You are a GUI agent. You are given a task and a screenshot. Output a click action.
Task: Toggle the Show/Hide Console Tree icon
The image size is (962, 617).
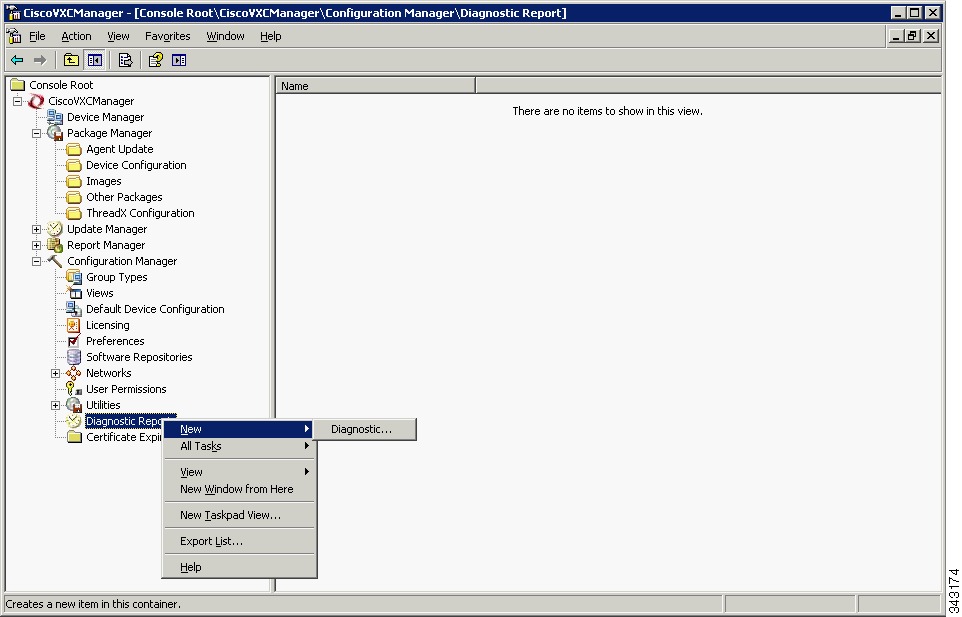[94, 60]
